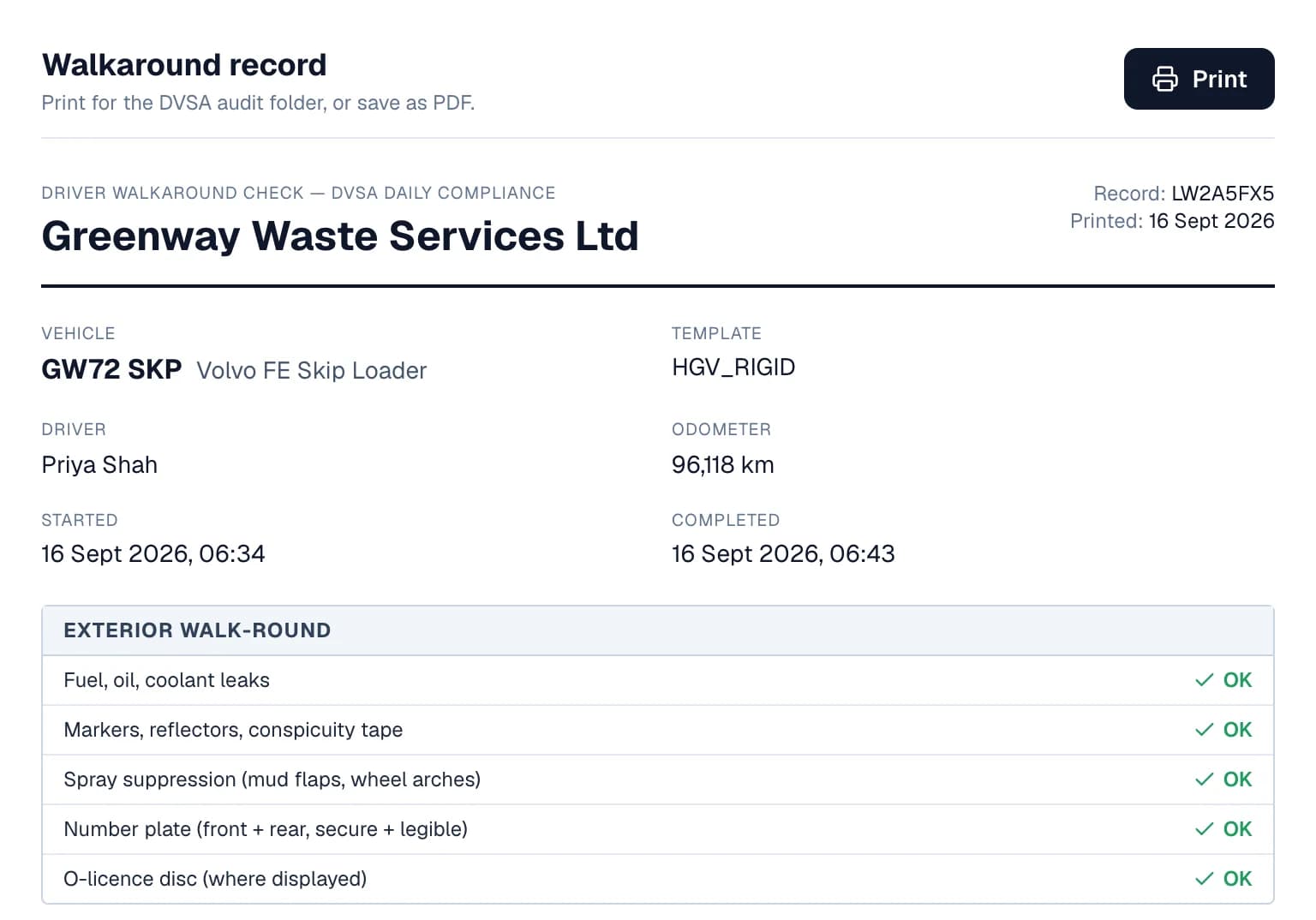Click the vehicle registration GW72 SKP
This screenshot has height=920, width=1316.
pos(111,369)
